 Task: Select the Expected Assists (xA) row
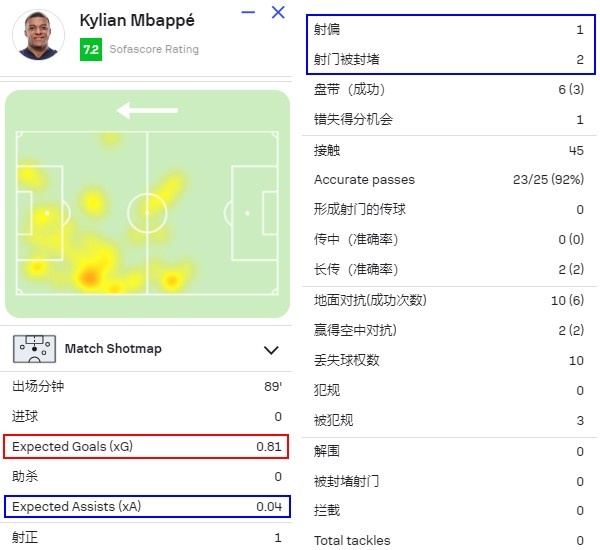(x=147, y=506)
